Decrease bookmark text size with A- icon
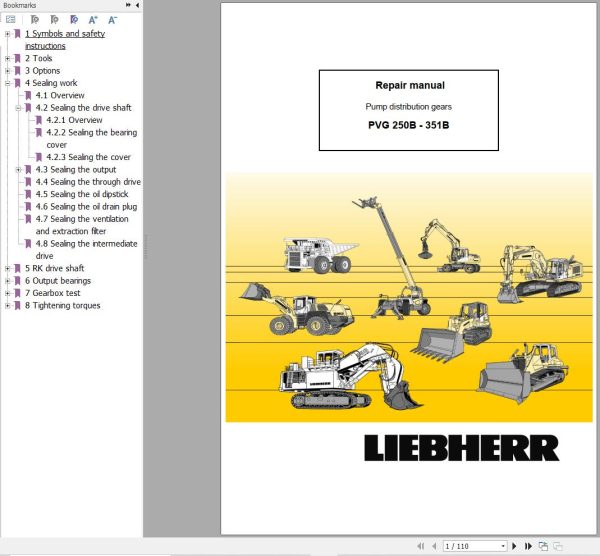 [x=112, y=20]
